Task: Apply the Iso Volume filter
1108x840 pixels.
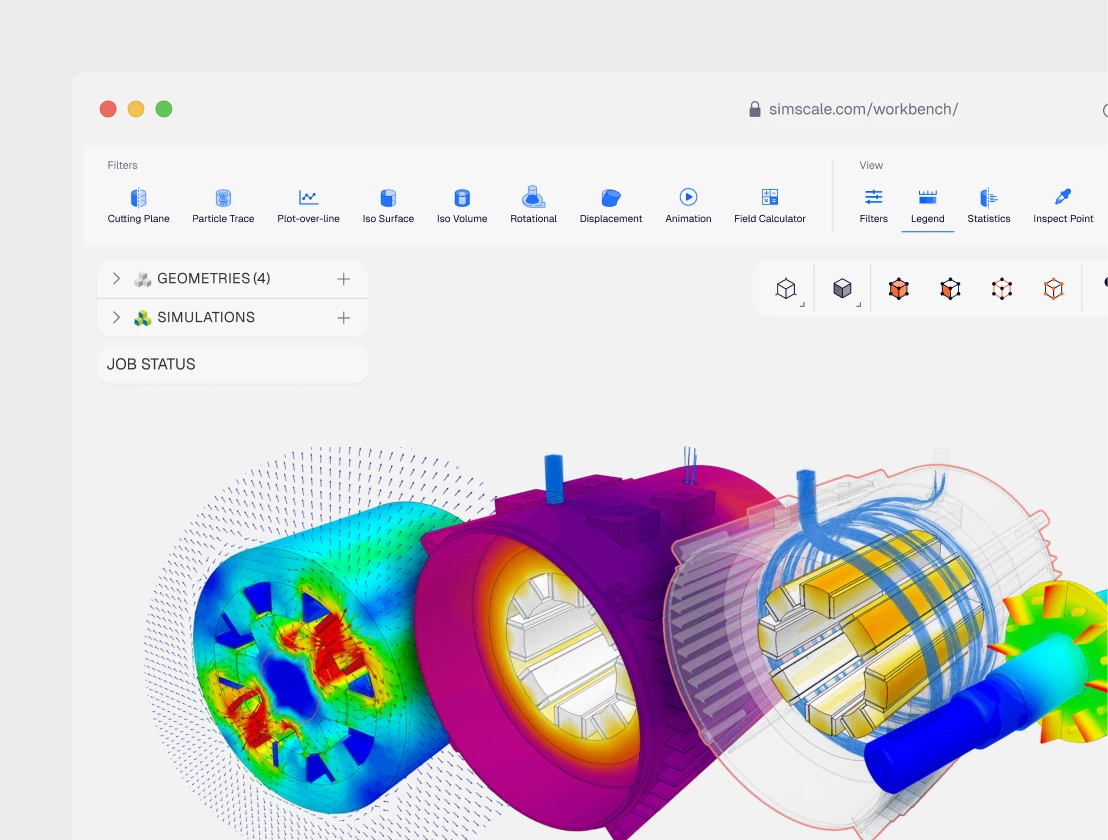Action: [462, 206]
